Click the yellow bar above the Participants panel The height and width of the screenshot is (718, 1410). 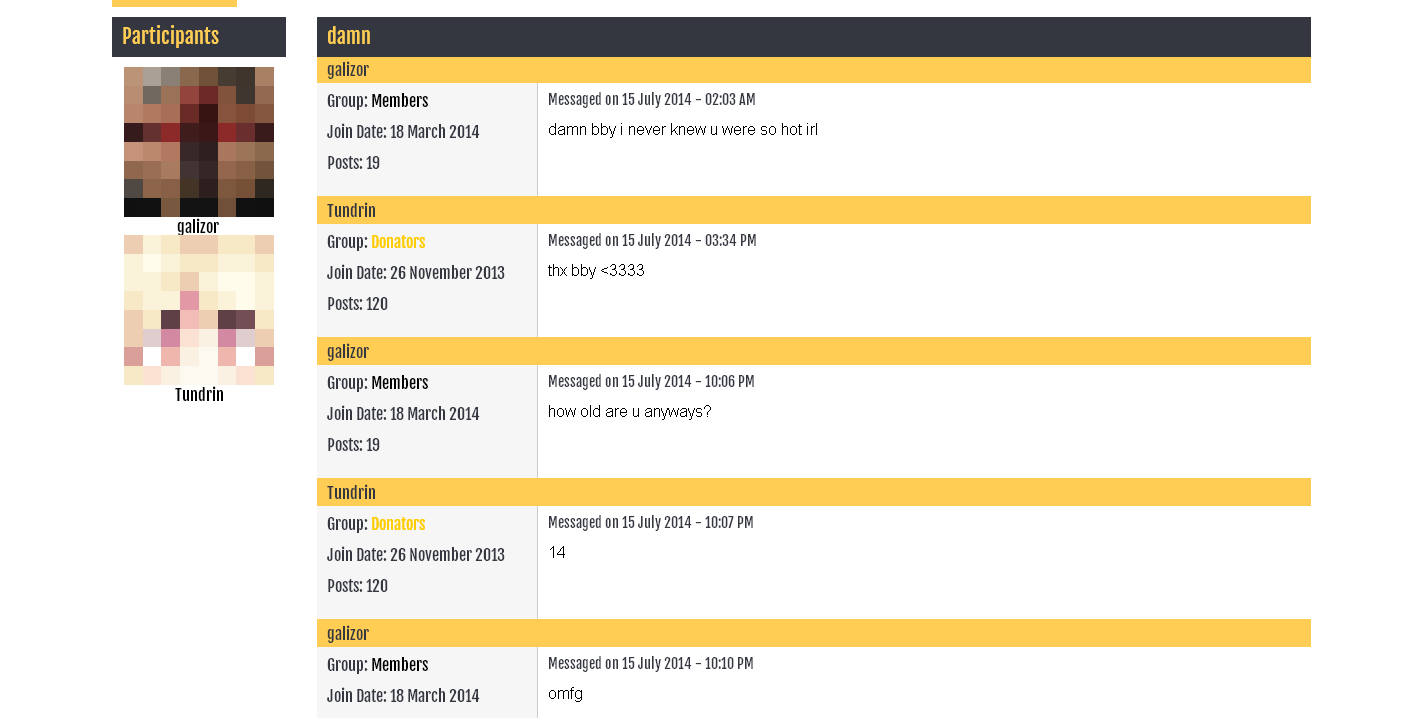174,3
